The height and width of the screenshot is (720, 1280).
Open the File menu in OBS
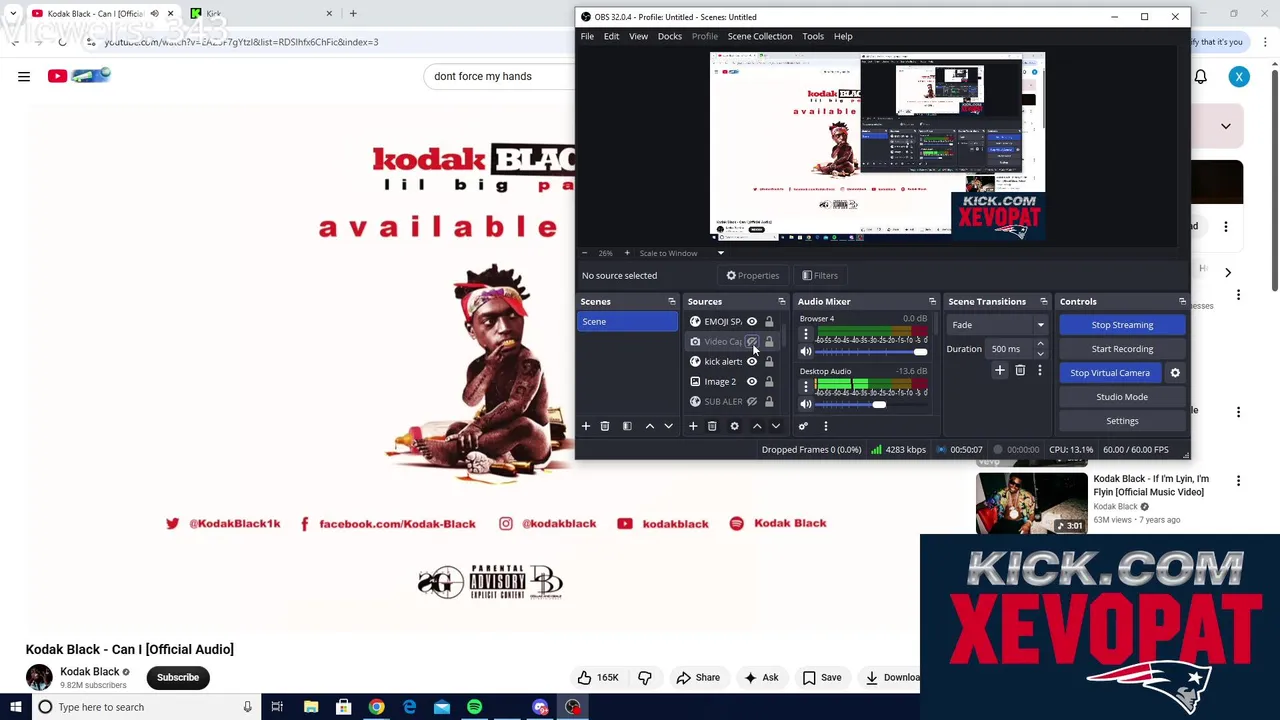point(587,36)
